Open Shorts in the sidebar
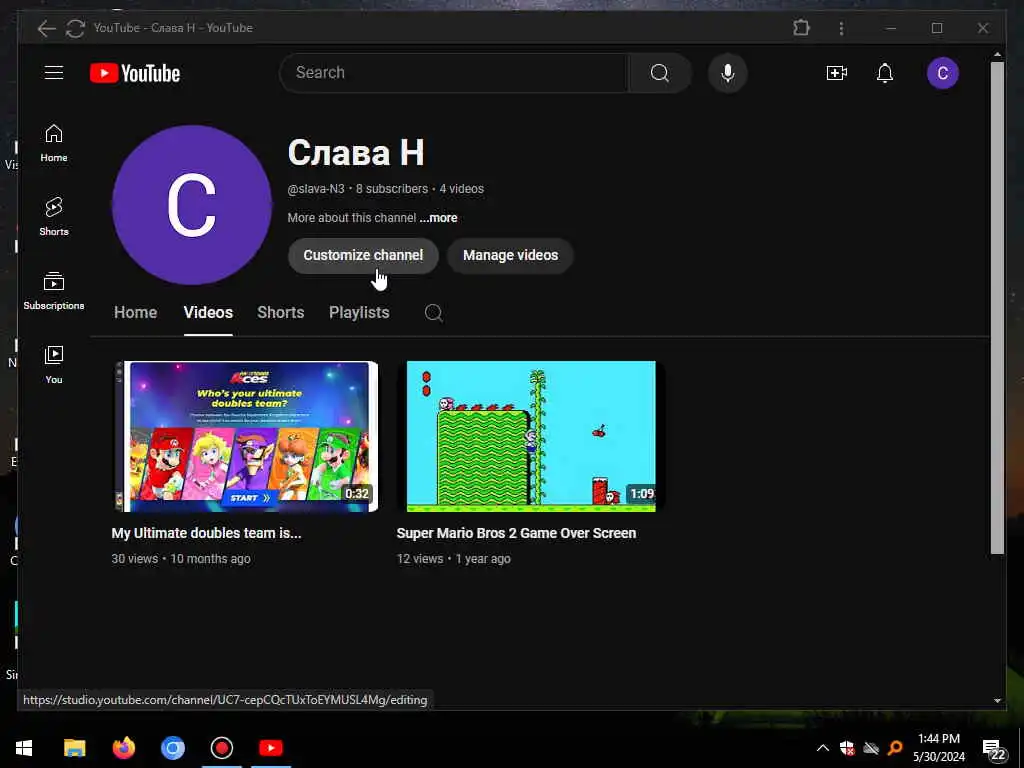Screen dimensions: 1024x768 tap(54, 217)
